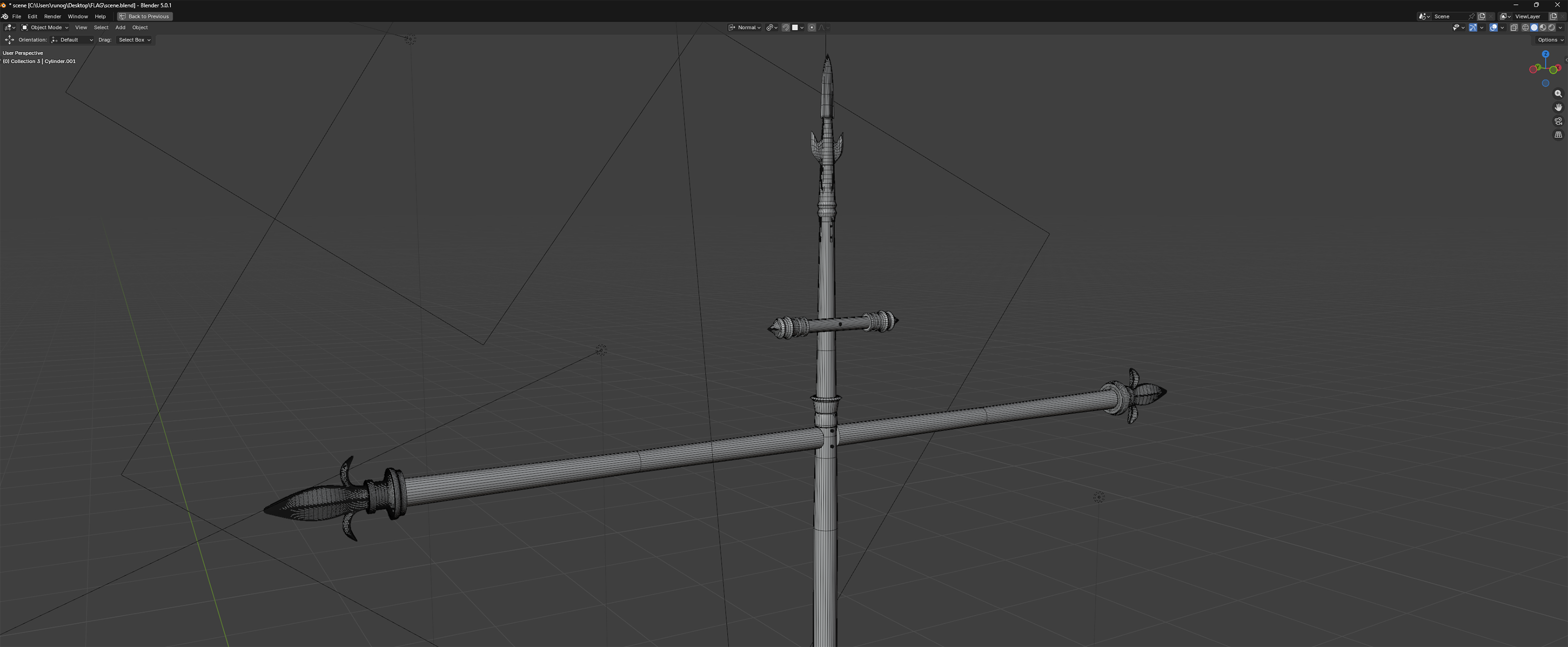1568x647 pixels.
Task: Toggle viewport overlays button
Action: [1494, 27]
